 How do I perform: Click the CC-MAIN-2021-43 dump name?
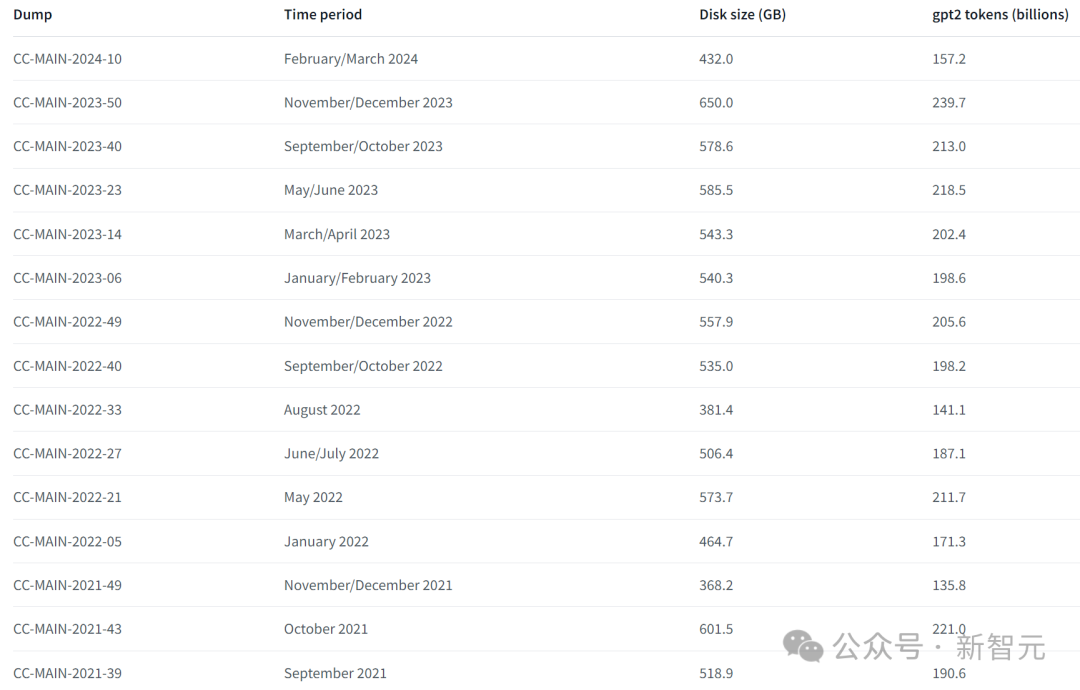(x=68, y=629)
